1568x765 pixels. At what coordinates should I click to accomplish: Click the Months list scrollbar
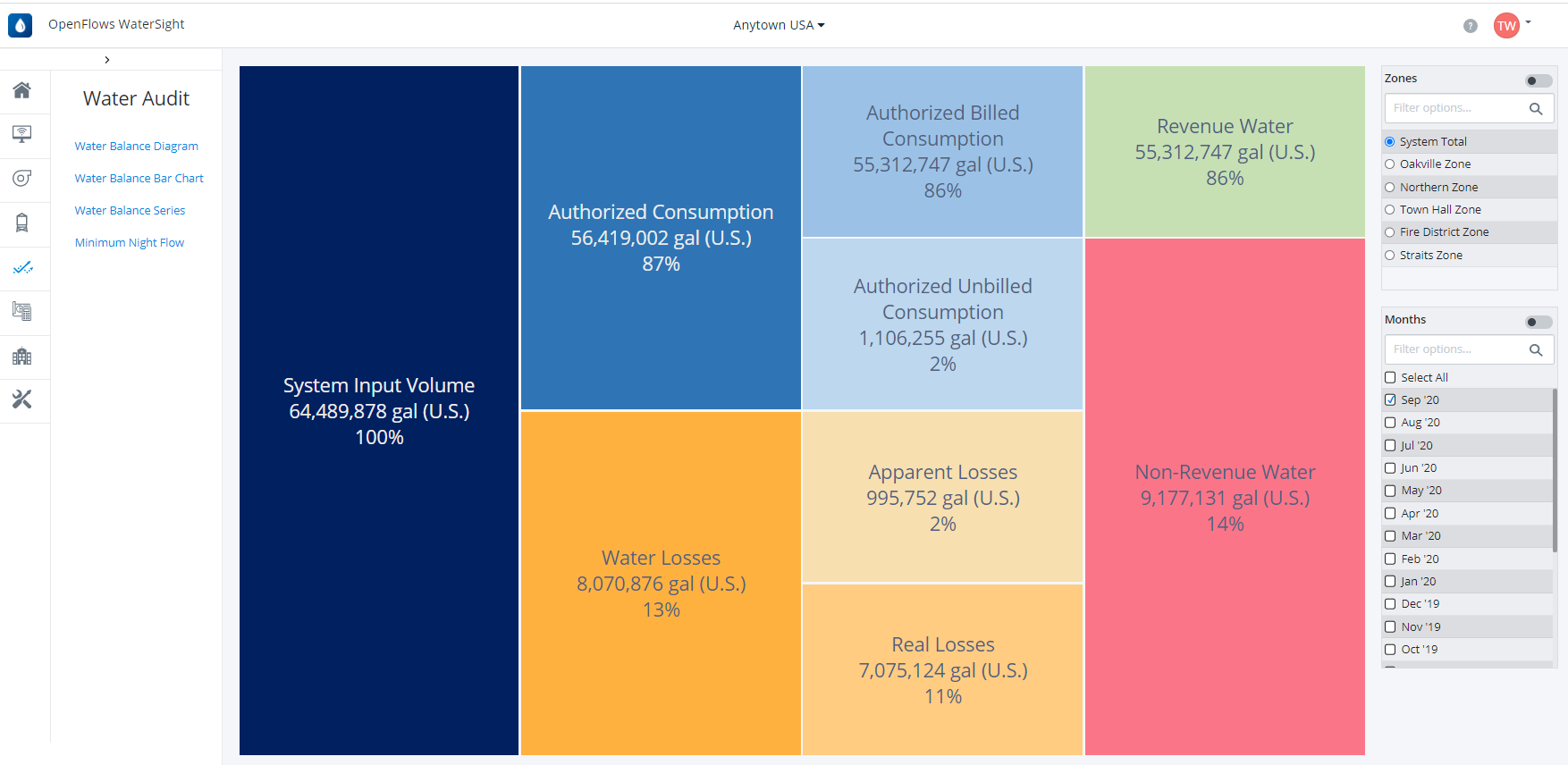pos(1555,469)
